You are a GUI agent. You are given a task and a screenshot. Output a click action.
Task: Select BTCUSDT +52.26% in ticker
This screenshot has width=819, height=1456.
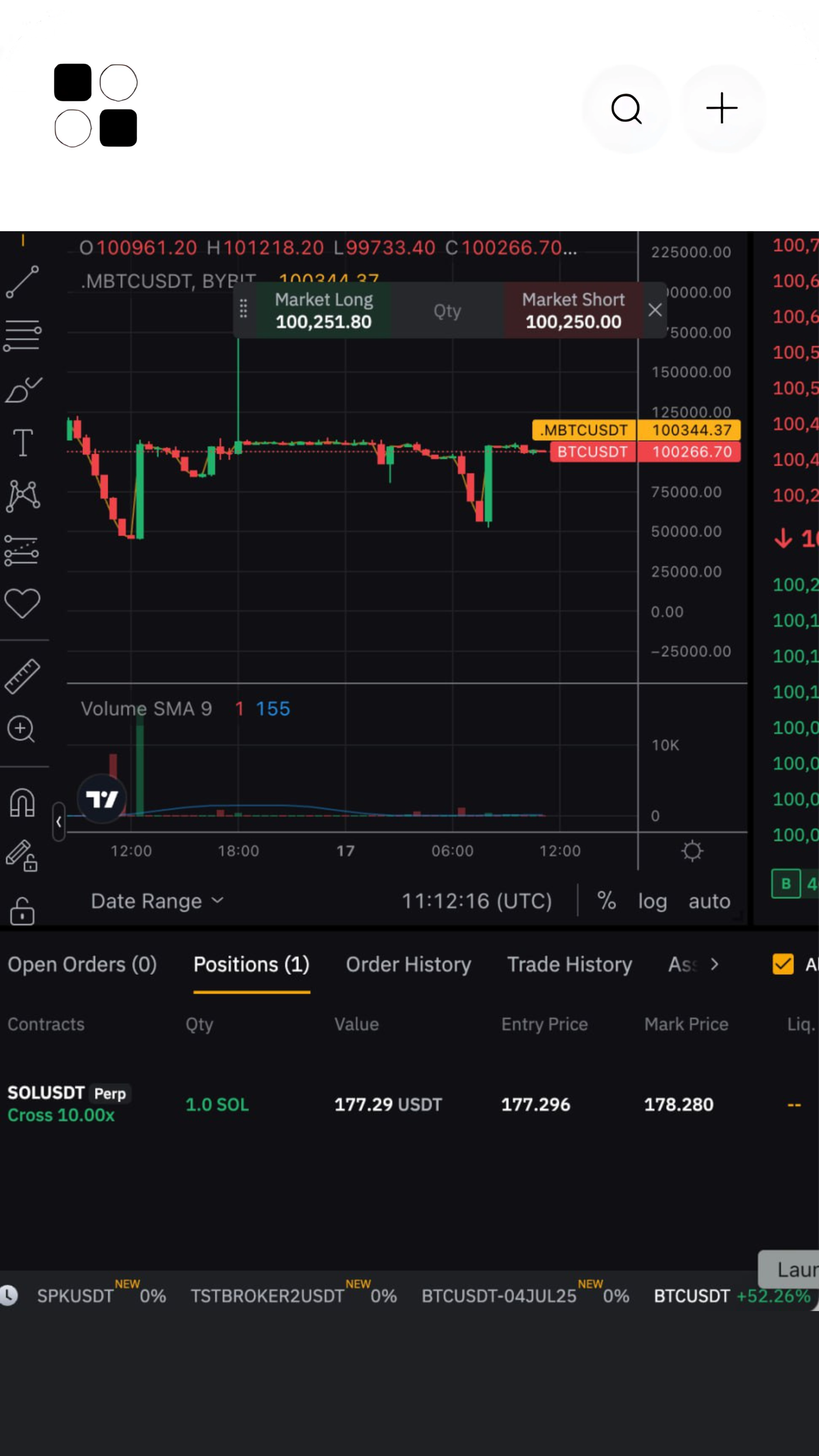click(x=732, y=1295)
